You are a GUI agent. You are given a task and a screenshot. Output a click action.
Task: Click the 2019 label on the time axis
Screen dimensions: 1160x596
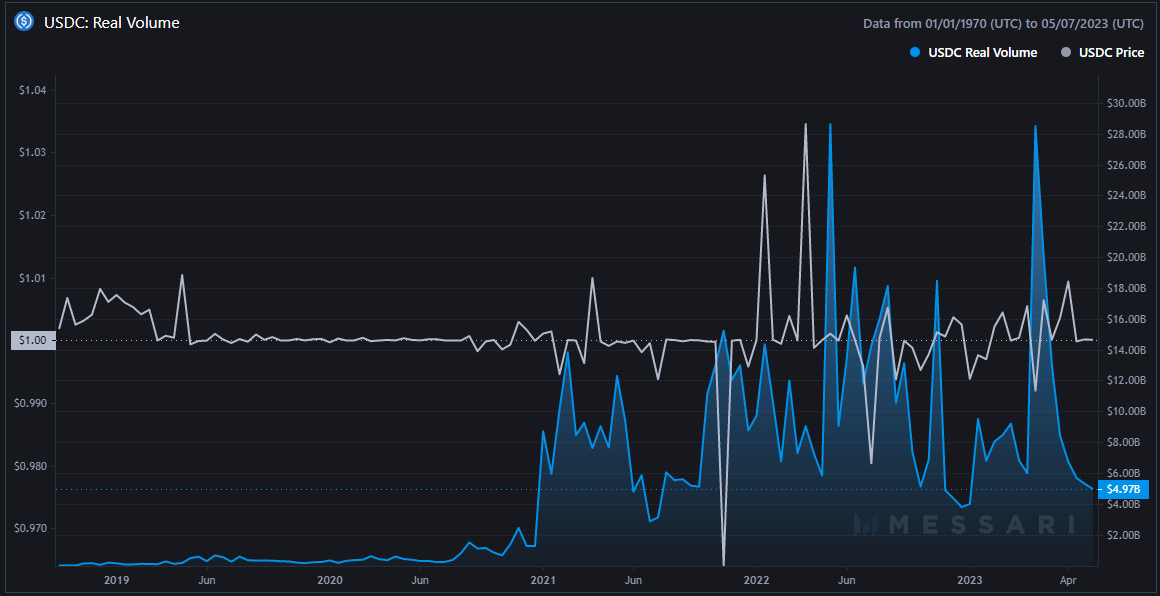click(117, 580)
